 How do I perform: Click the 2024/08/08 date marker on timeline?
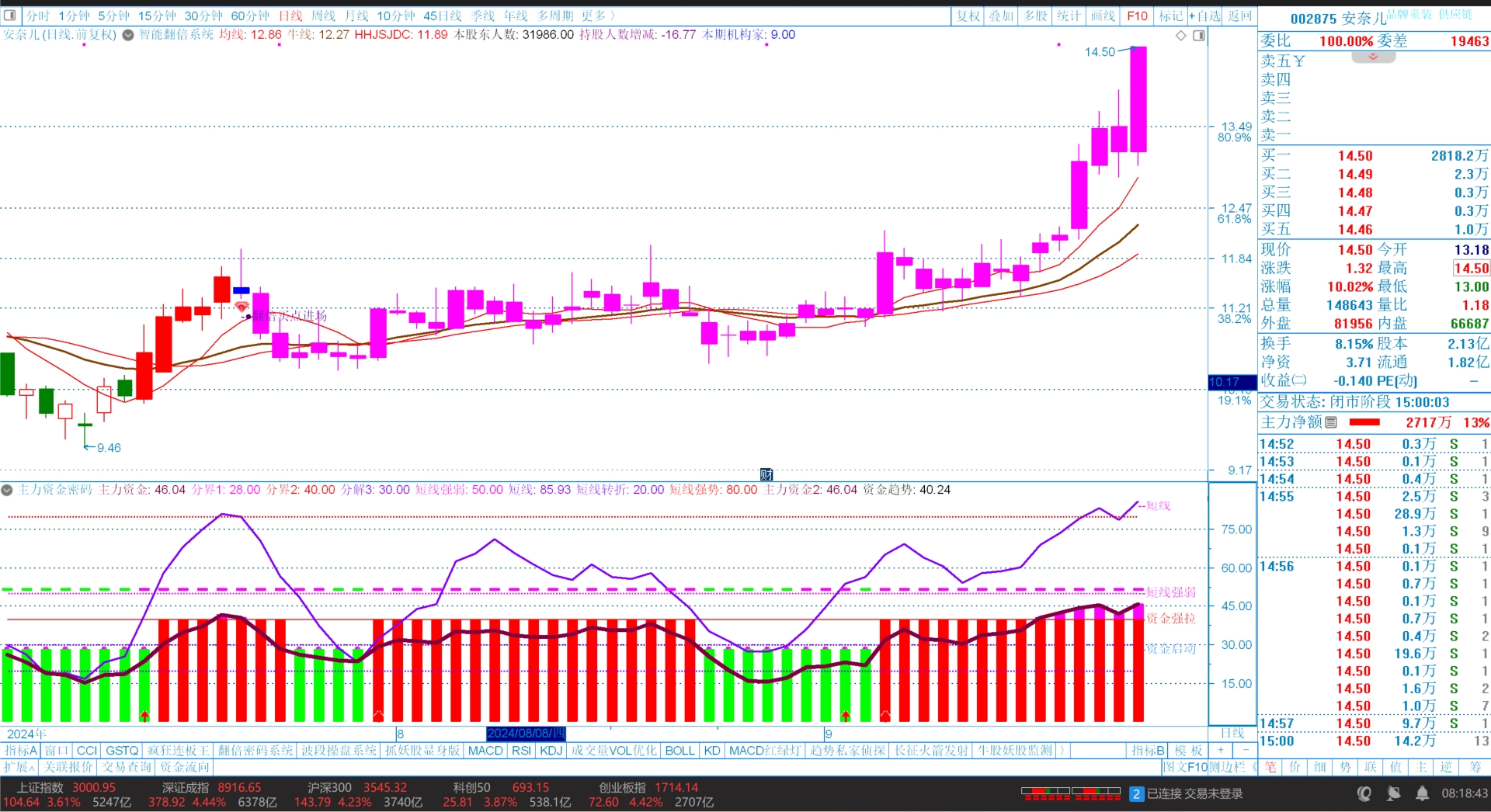(526, 734)
